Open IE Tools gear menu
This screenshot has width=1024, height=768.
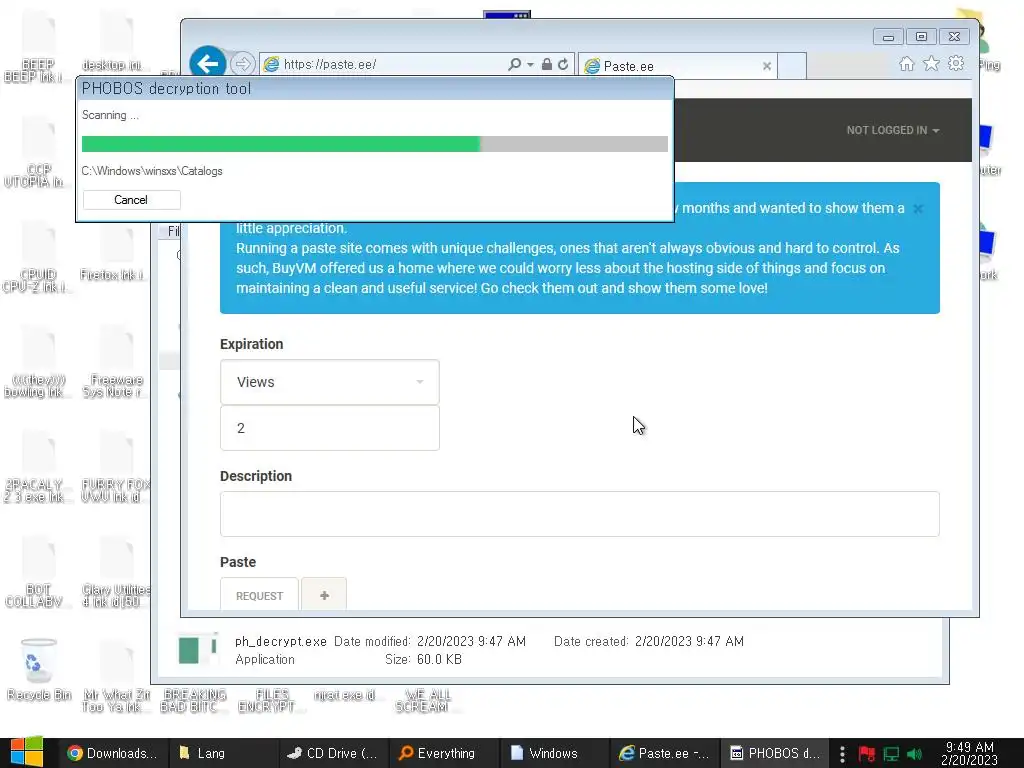[956, 63]
